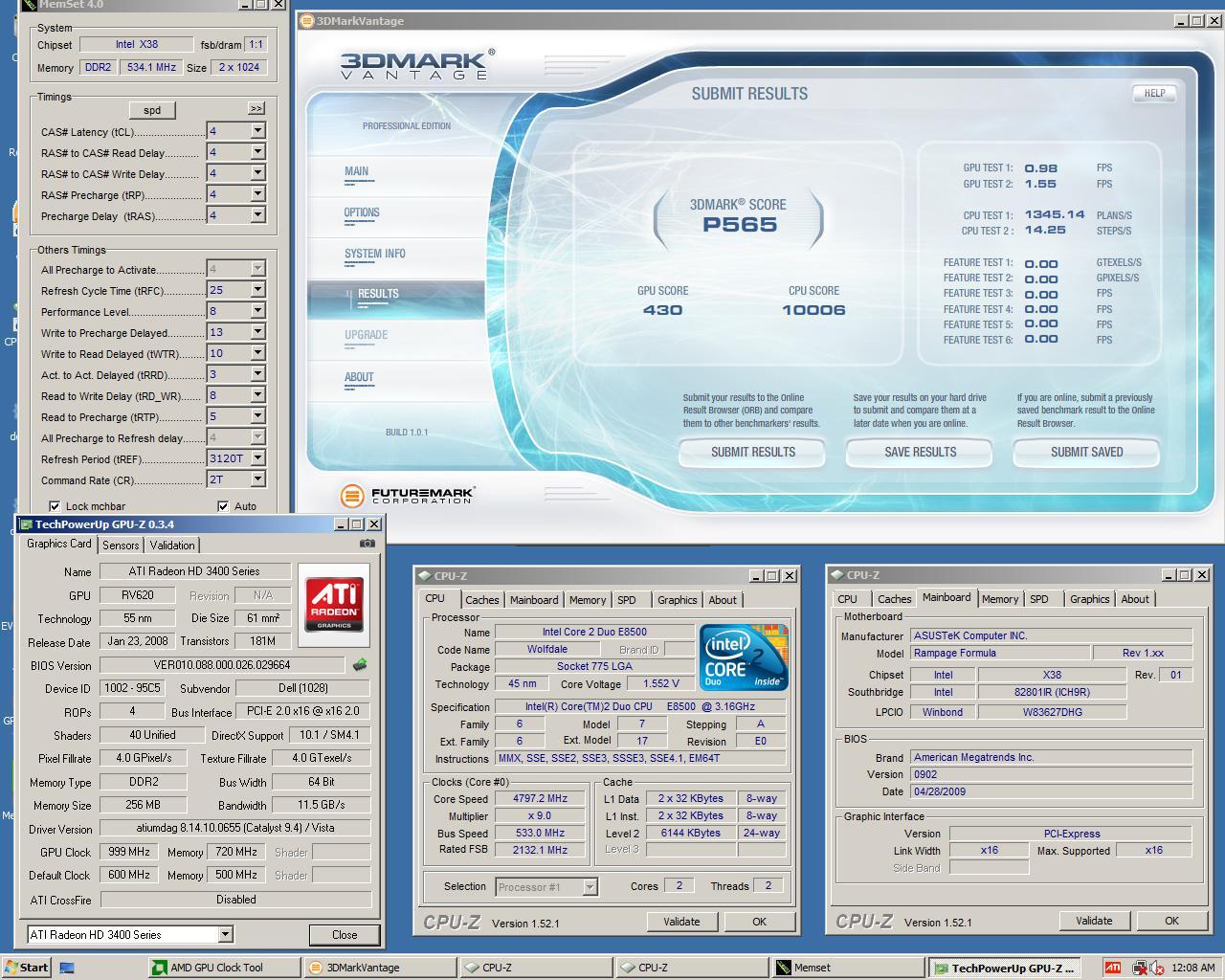Click the ATI tray icon in the system tray
Viewport: 1225px width, 980px height.
(1113, 968)
